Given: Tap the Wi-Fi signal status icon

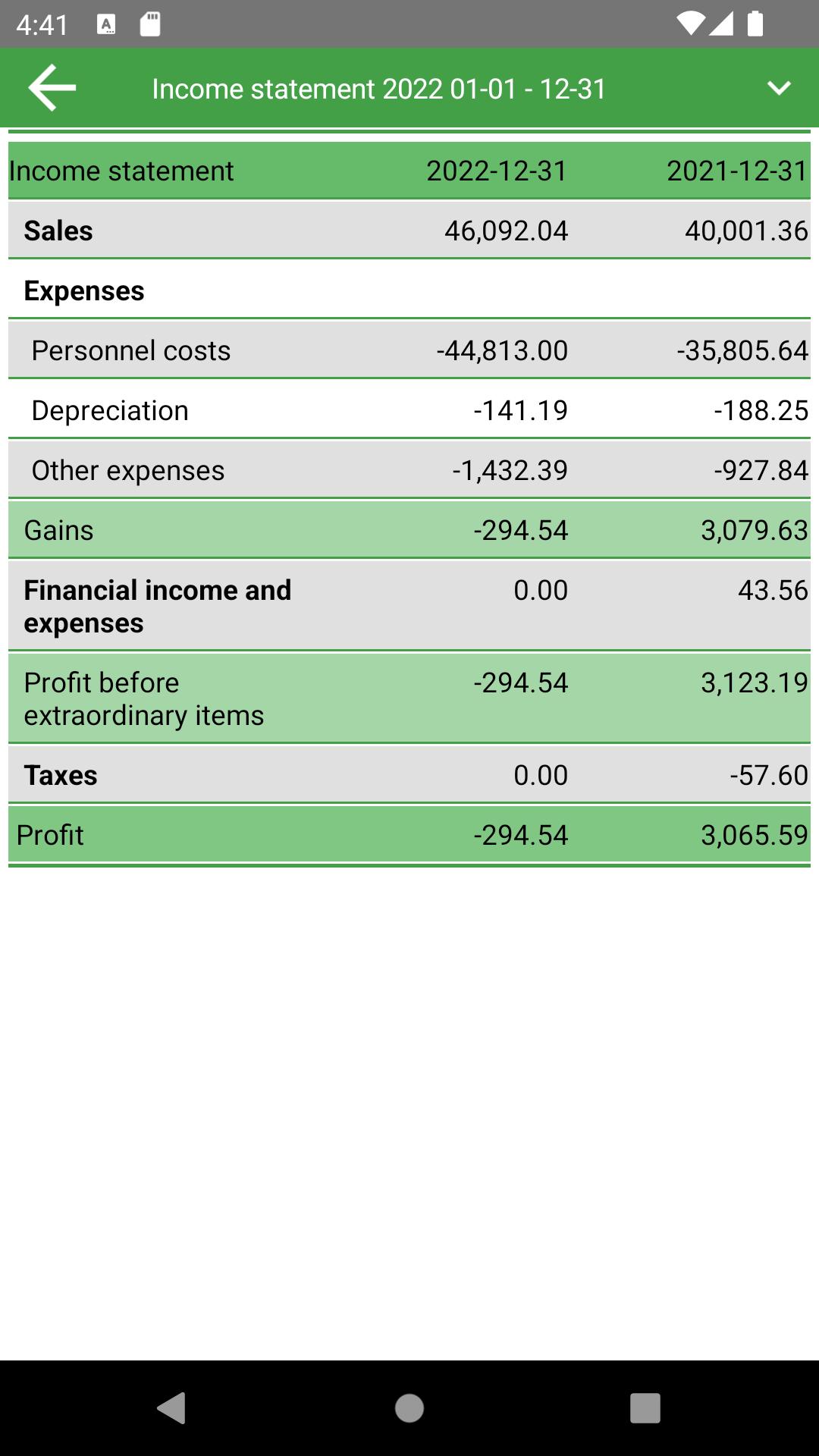Looking at the screenshot, I should pos(690,24).
